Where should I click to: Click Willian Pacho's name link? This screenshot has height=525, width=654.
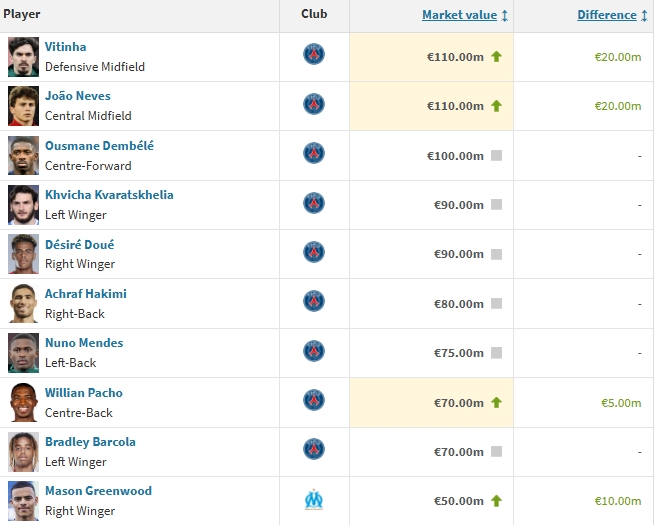point(84,393)
